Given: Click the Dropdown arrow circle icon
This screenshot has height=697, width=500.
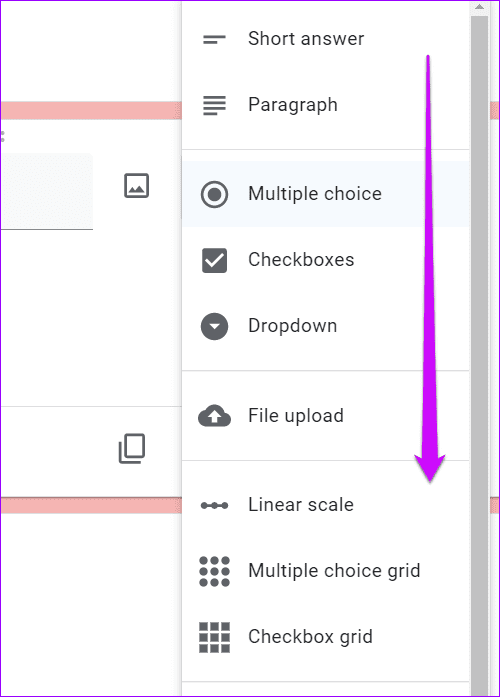Looking at the screenshot, I should [x=214, y=326].
